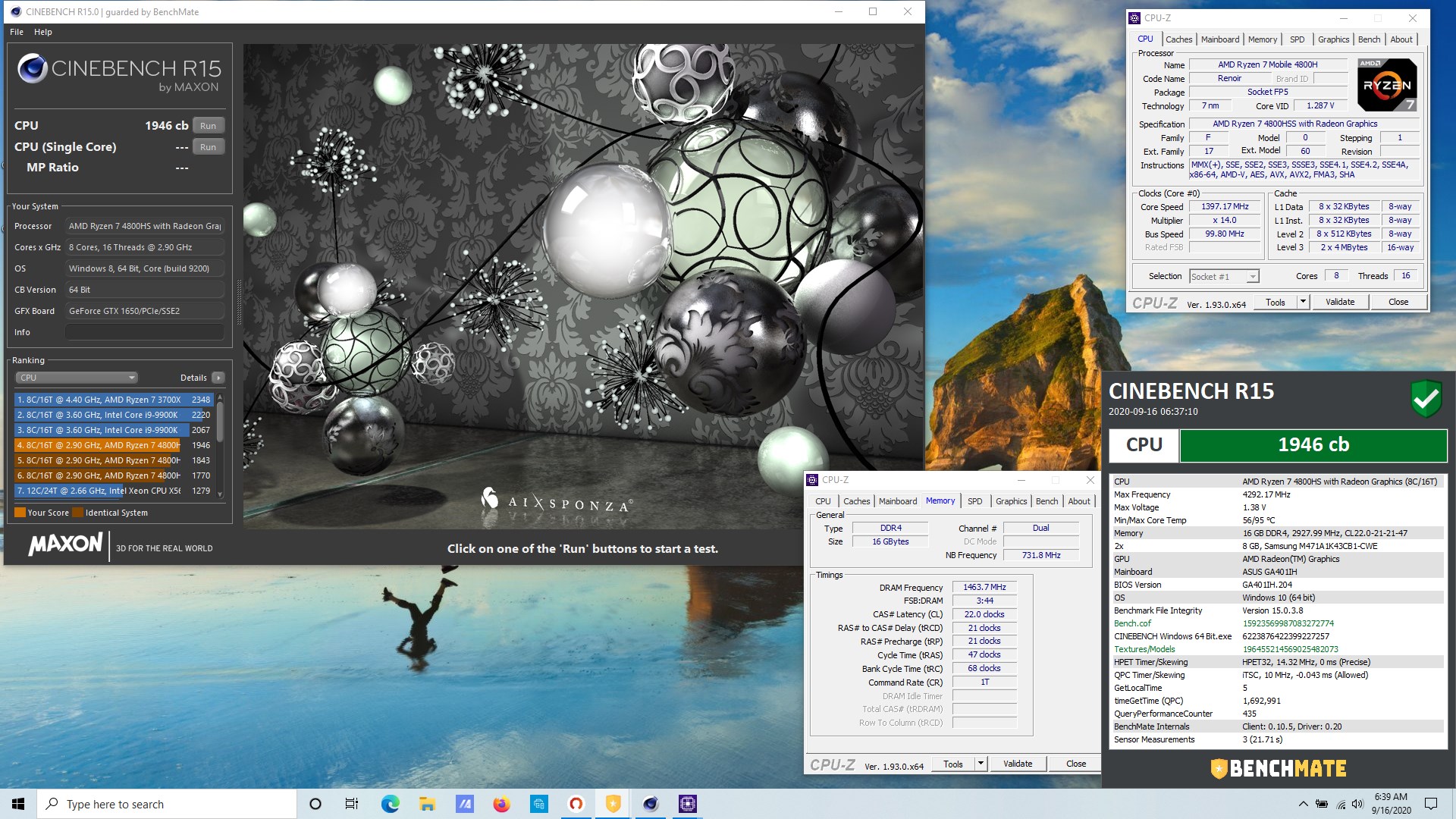This screenshot has height=819, width=1456.
Task: Open Cortana circle icon on taskbar
Action: coord(315,804)
